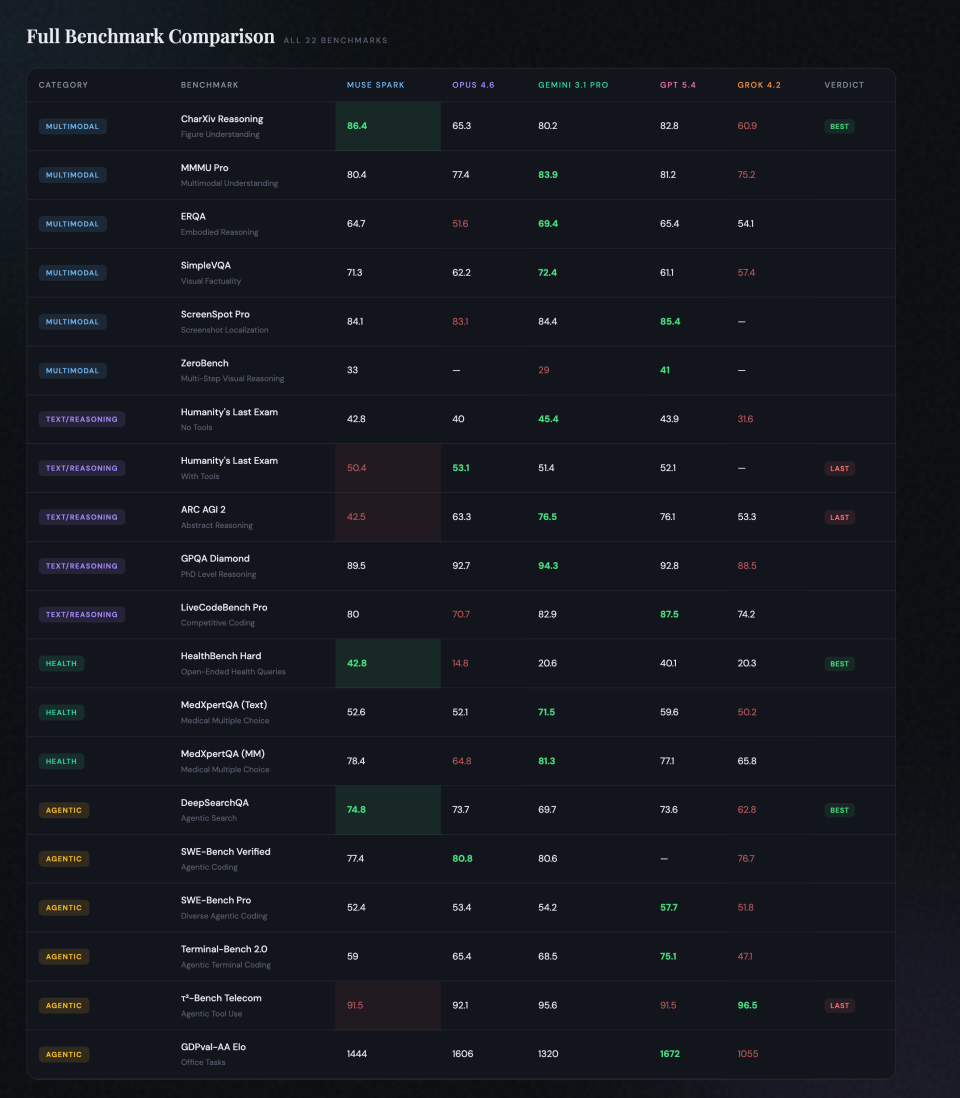This screenshot has height=1098, width=960.
Task: Click the 1672 GDPval-AA Elo score
Action: pyautogui.click(x=670, y=1054)
